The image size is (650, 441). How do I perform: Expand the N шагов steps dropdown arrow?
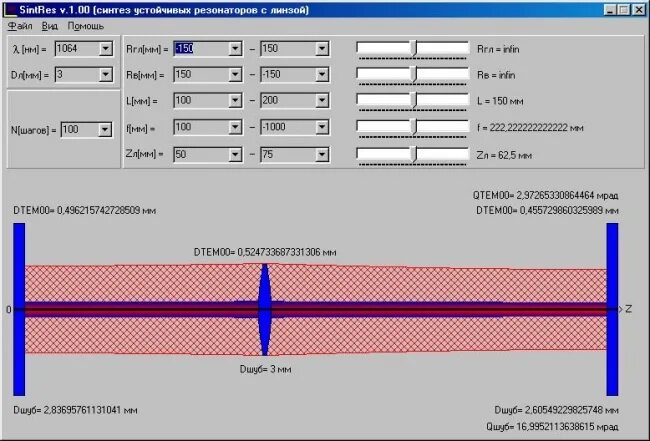click(105, 130)
